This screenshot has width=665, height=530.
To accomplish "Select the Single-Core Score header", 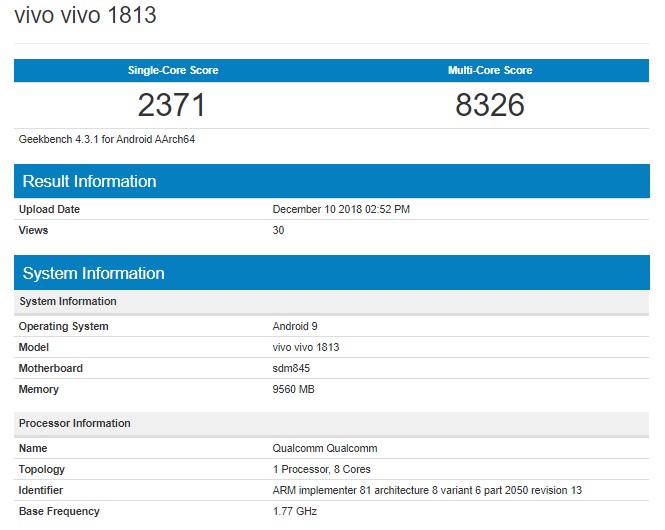I will (x=173, y=70).
